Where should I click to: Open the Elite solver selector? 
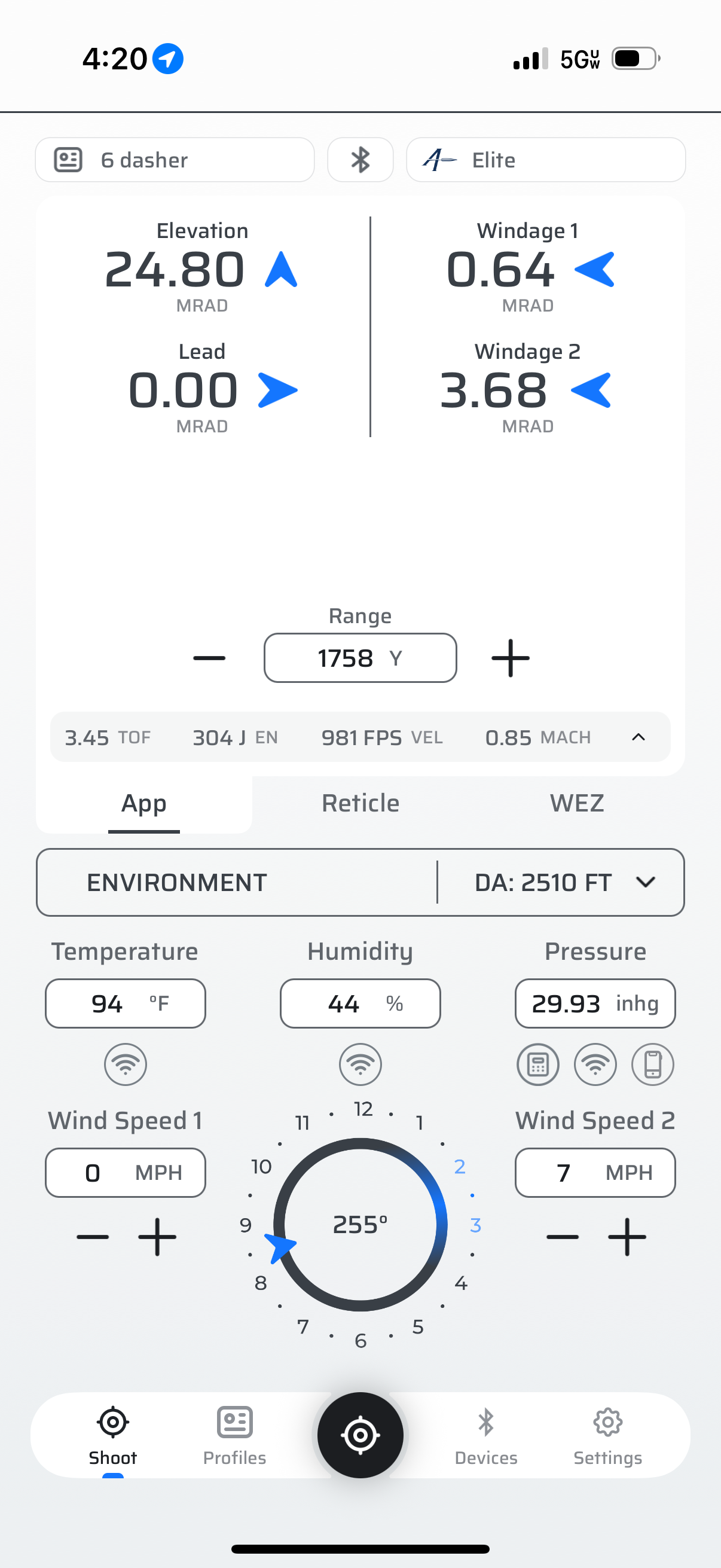[546, 160]
